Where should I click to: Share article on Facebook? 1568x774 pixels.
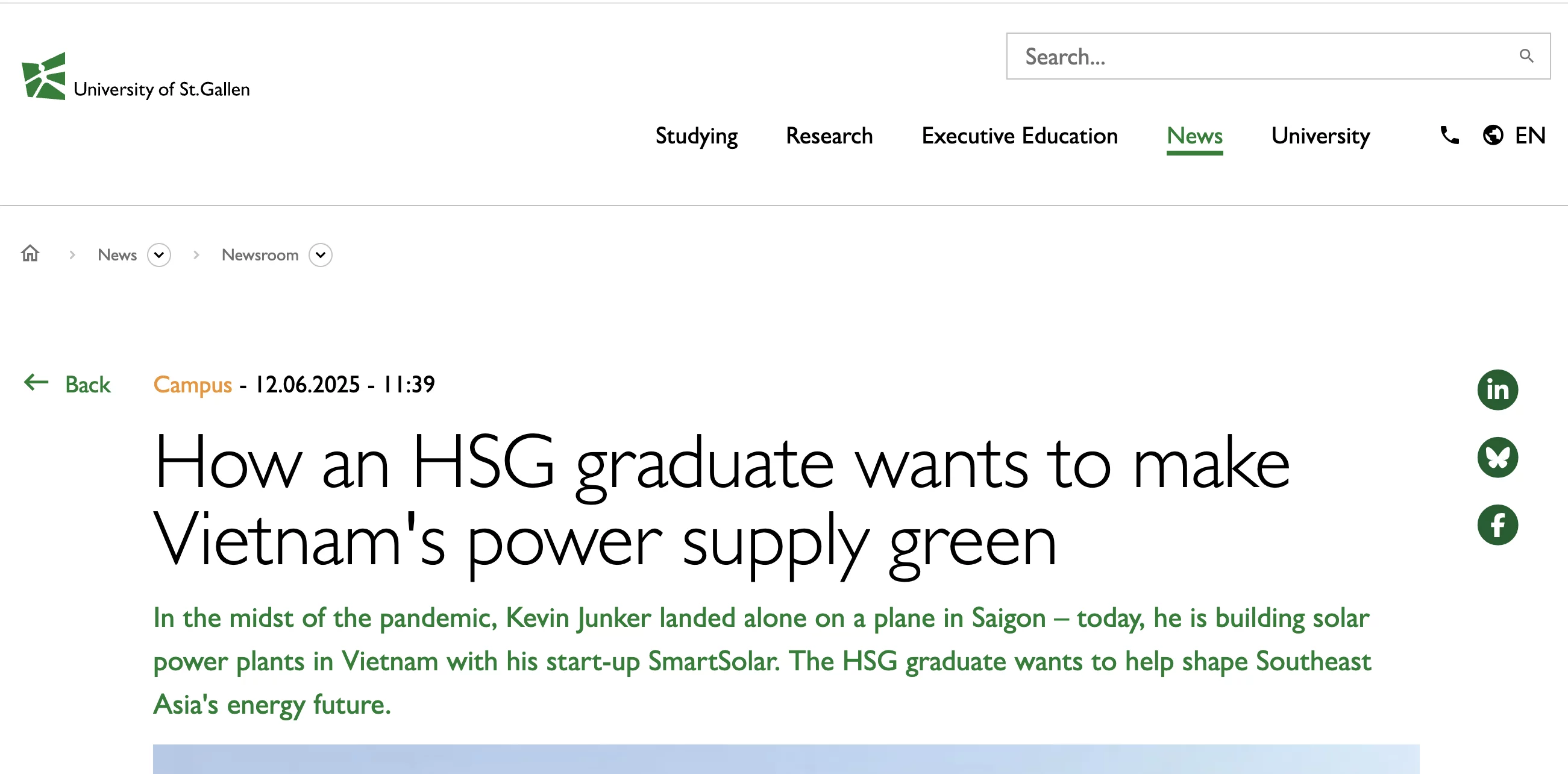coord(1497,525)
